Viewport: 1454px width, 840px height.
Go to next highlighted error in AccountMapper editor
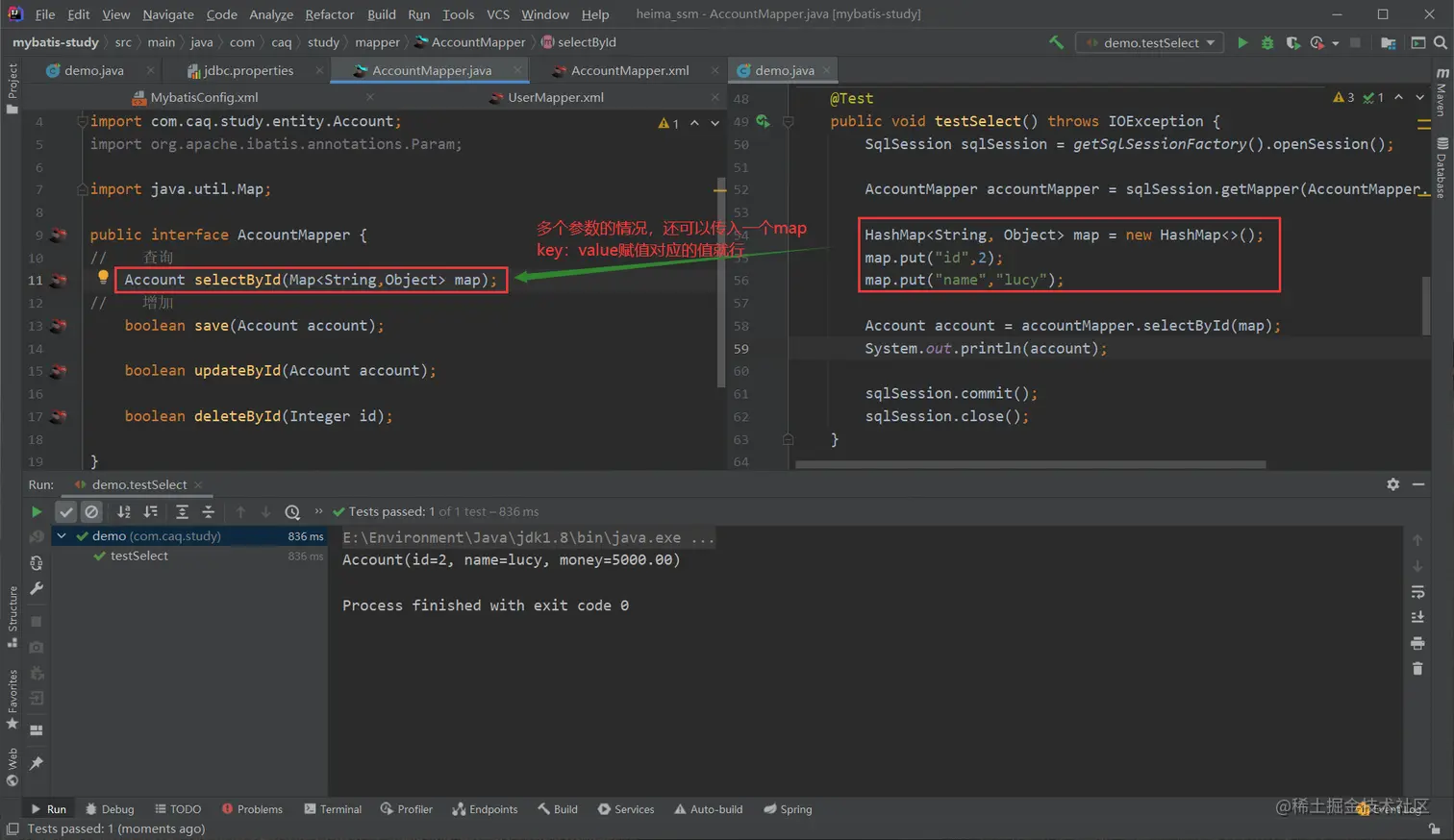coord(714,123)
